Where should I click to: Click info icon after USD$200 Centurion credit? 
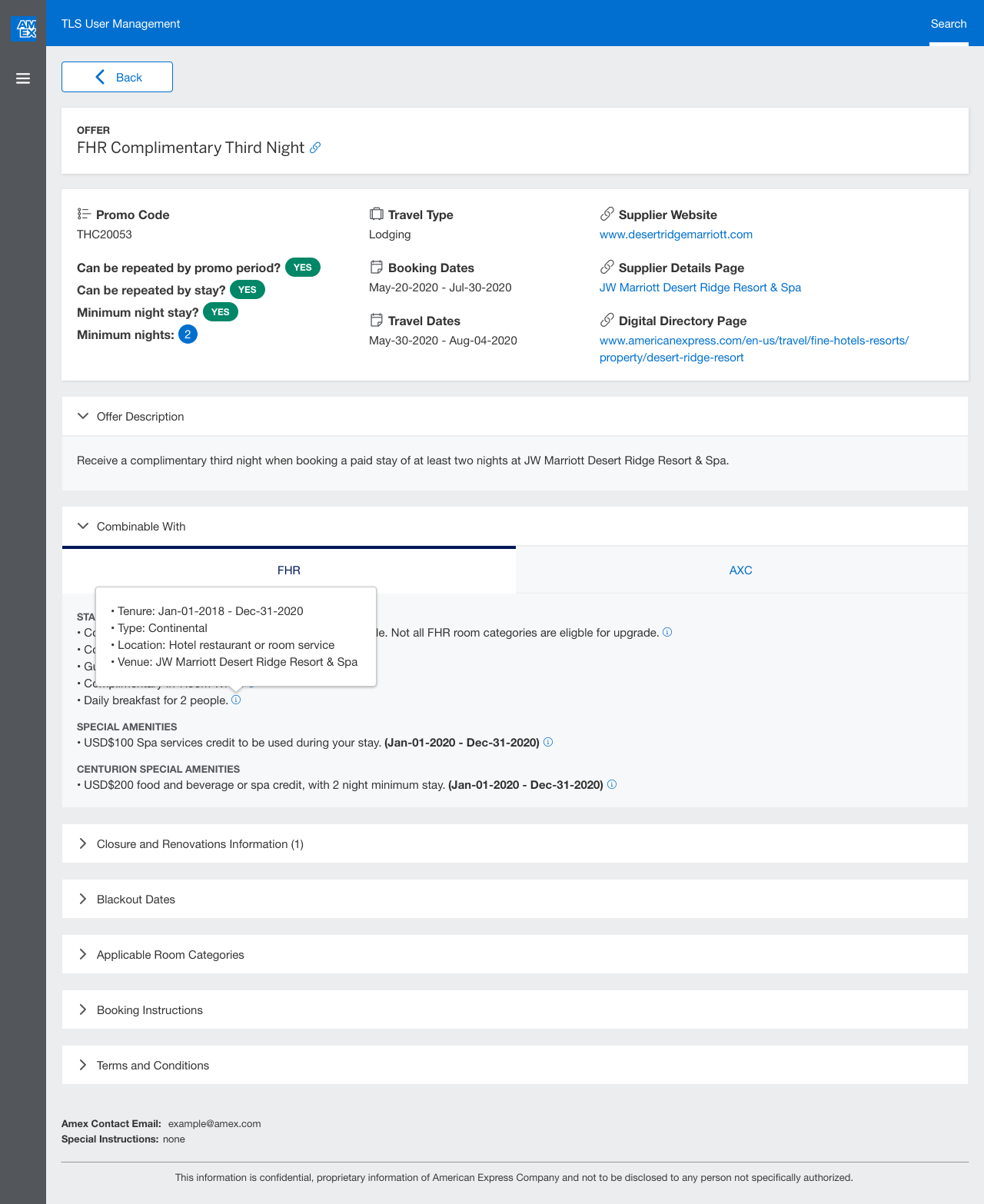point(612,784)
